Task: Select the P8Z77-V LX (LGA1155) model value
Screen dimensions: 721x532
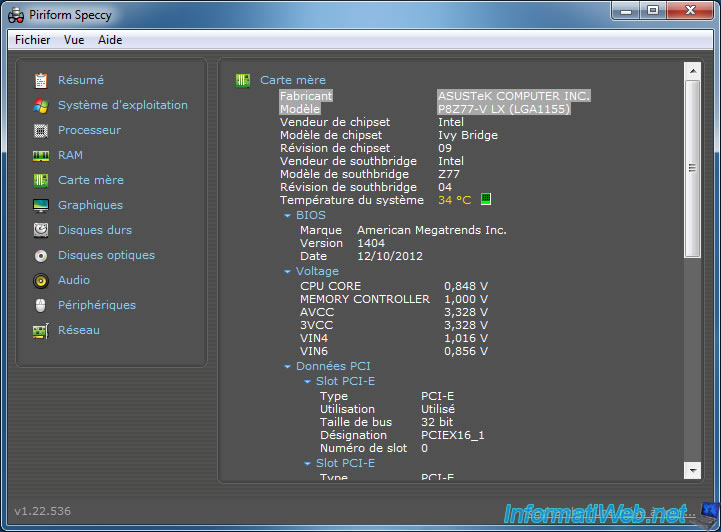Action: (x=504, y=109)
